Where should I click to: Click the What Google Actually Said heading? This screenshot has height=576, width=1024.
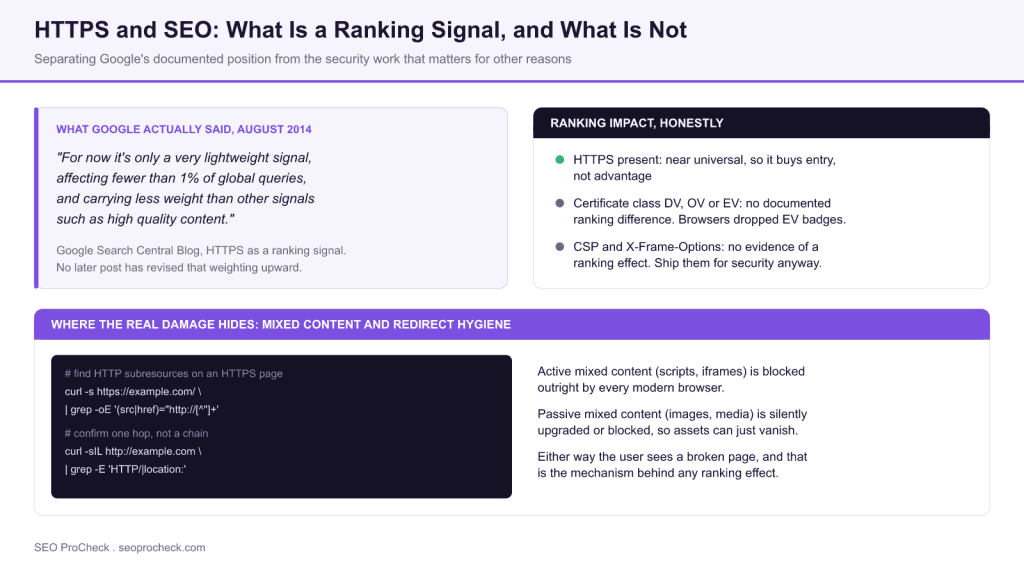pos(184,129)
